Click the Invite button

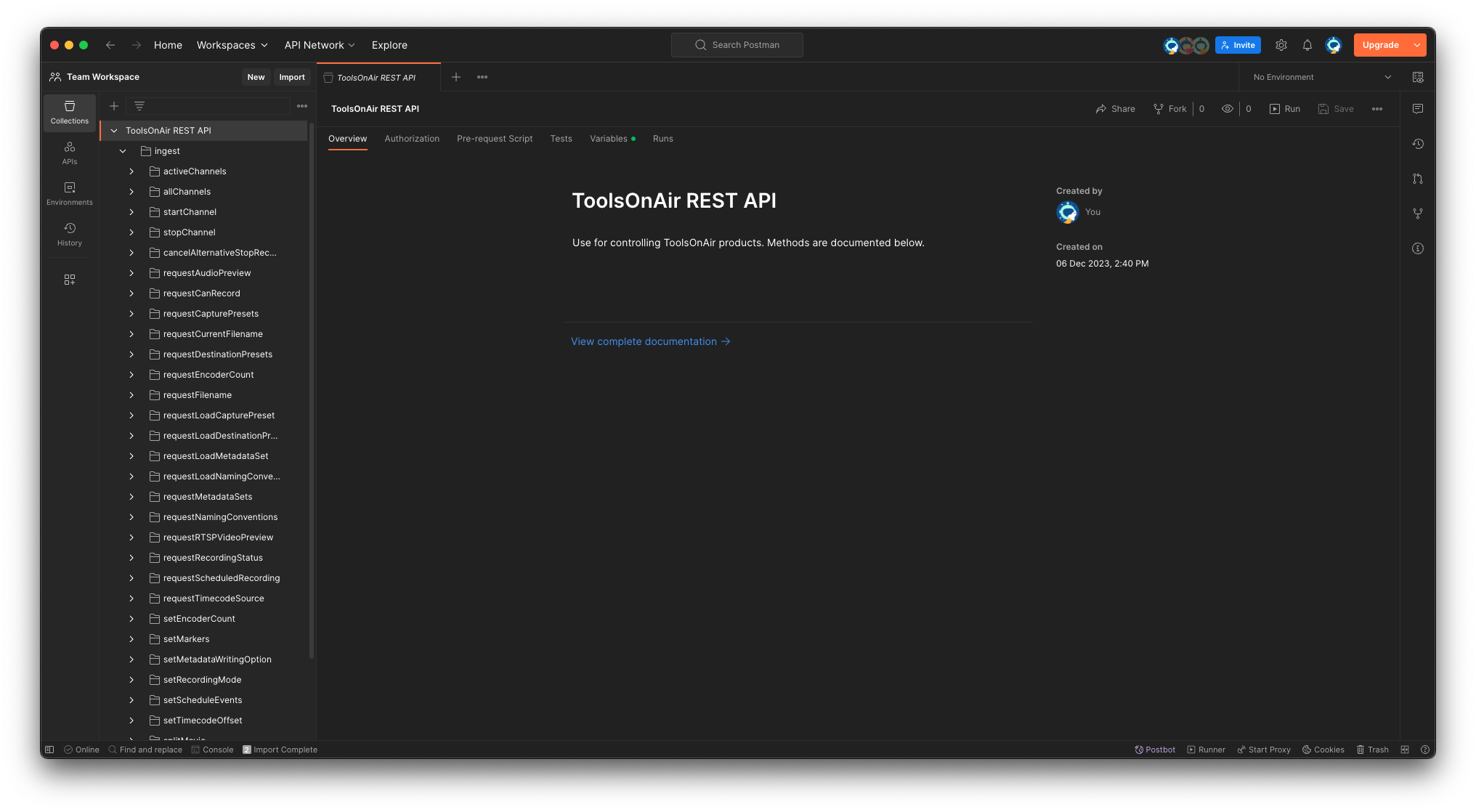tap(1238, 45)
